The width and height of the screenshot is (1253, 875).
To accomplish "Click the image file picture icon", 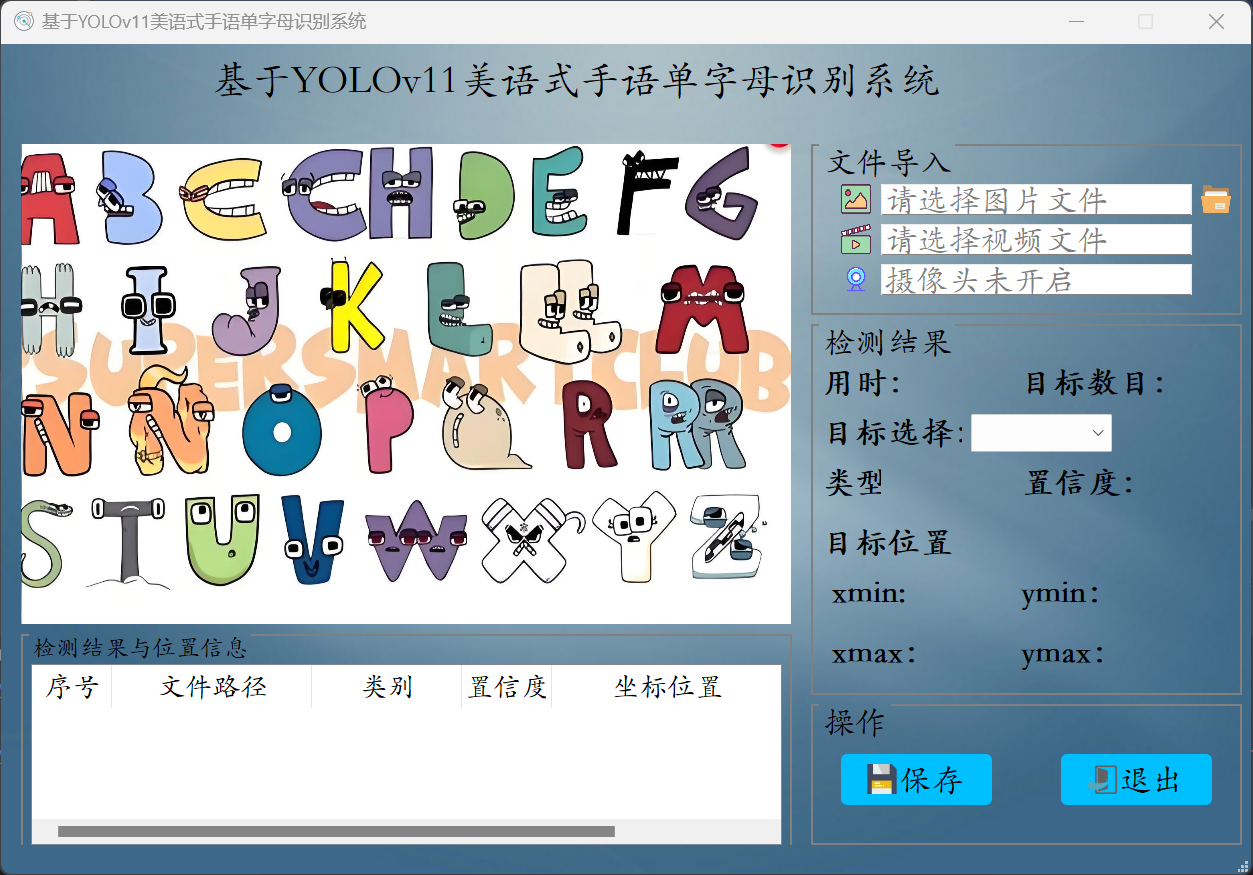I will point(856,199).
